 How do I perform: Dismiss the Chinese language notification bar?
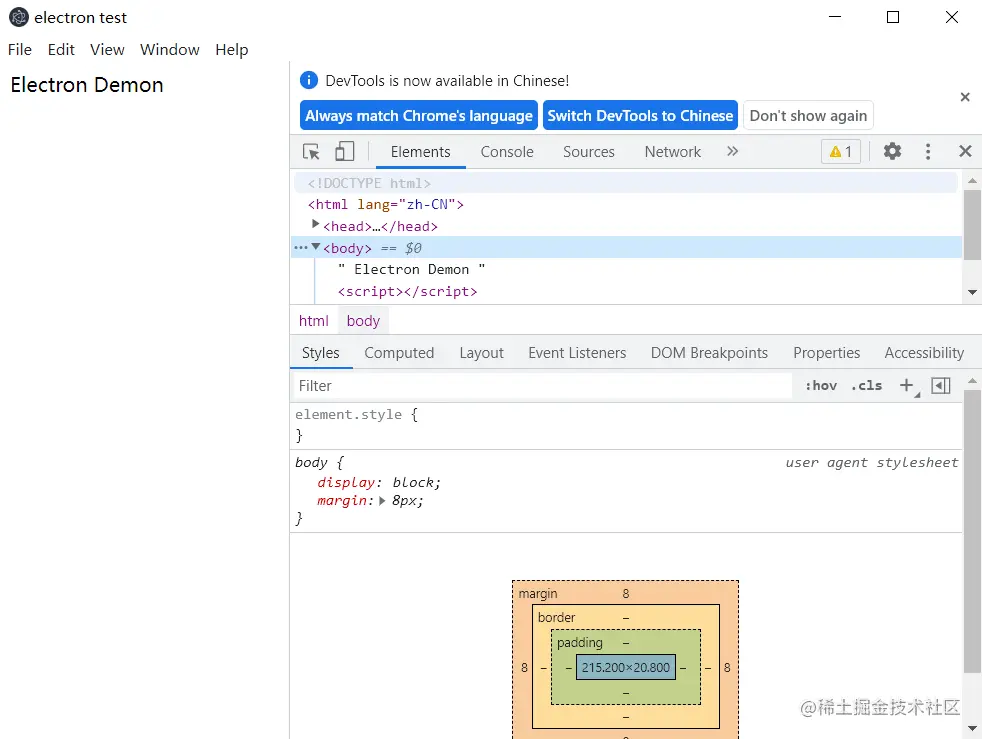point(964,97)
